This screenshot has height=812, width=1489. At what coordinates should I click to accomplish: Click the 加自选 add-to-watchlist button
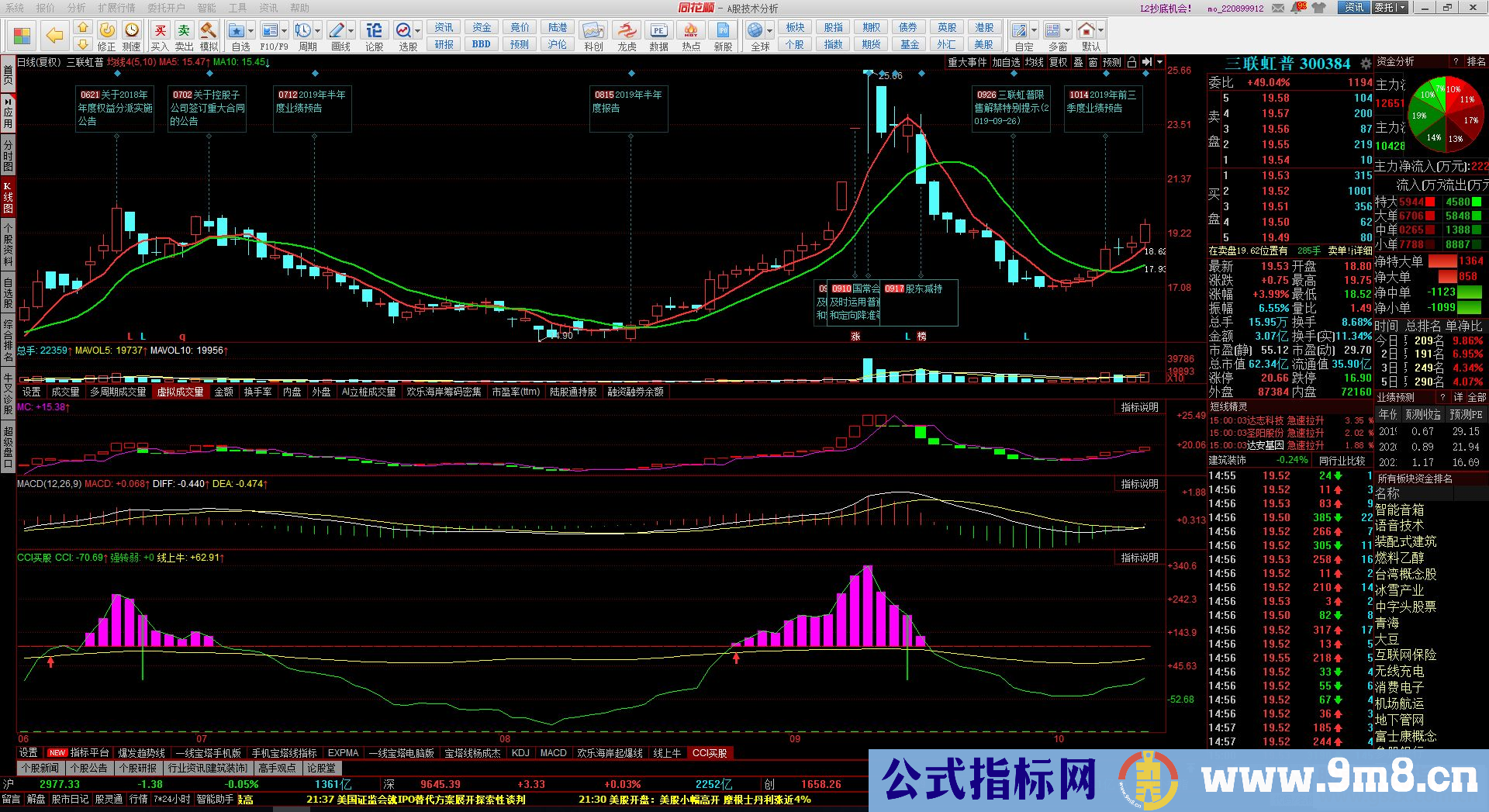[x=1006, y=62]
